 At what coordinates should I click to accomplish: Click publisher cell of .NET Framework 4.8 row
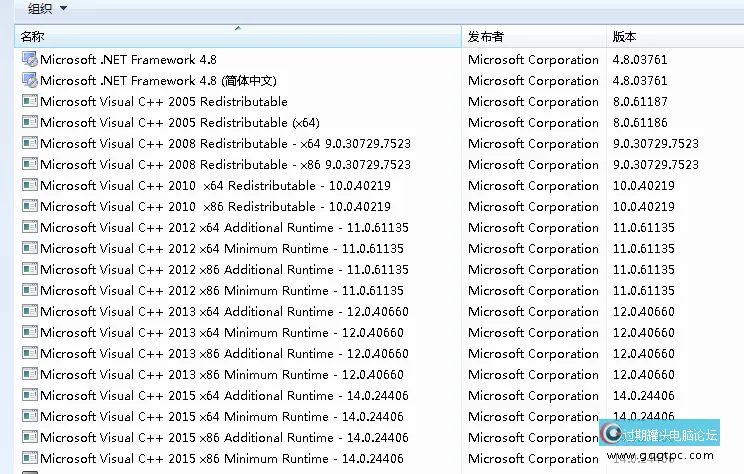(x=533, y=60)
